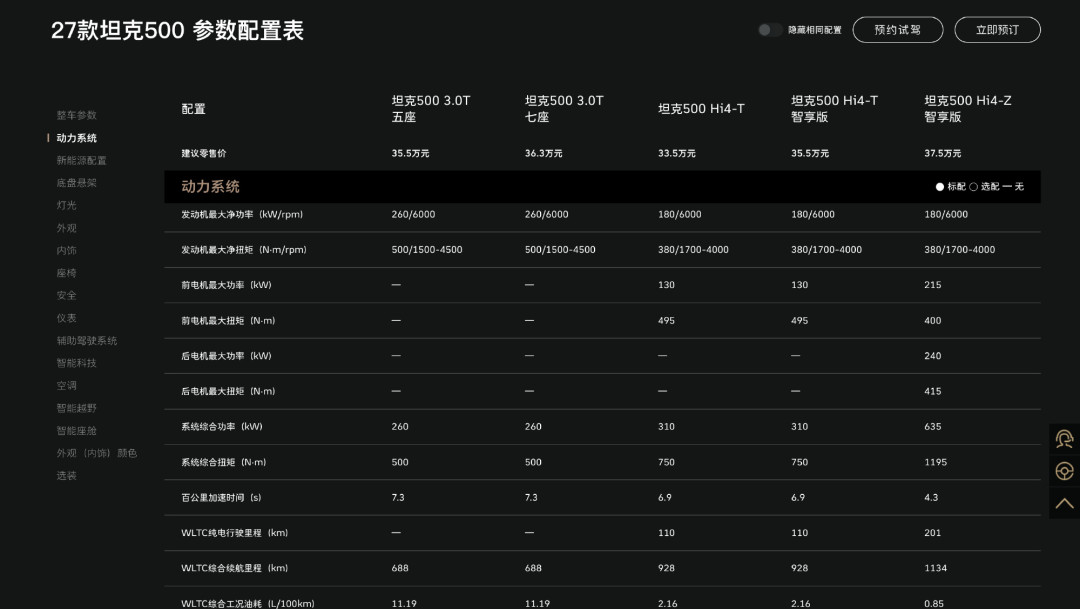Click the WLTC综合续航里程 (km) row label
Viewport: 1080px width, 609px height.
tap(234, 568)
